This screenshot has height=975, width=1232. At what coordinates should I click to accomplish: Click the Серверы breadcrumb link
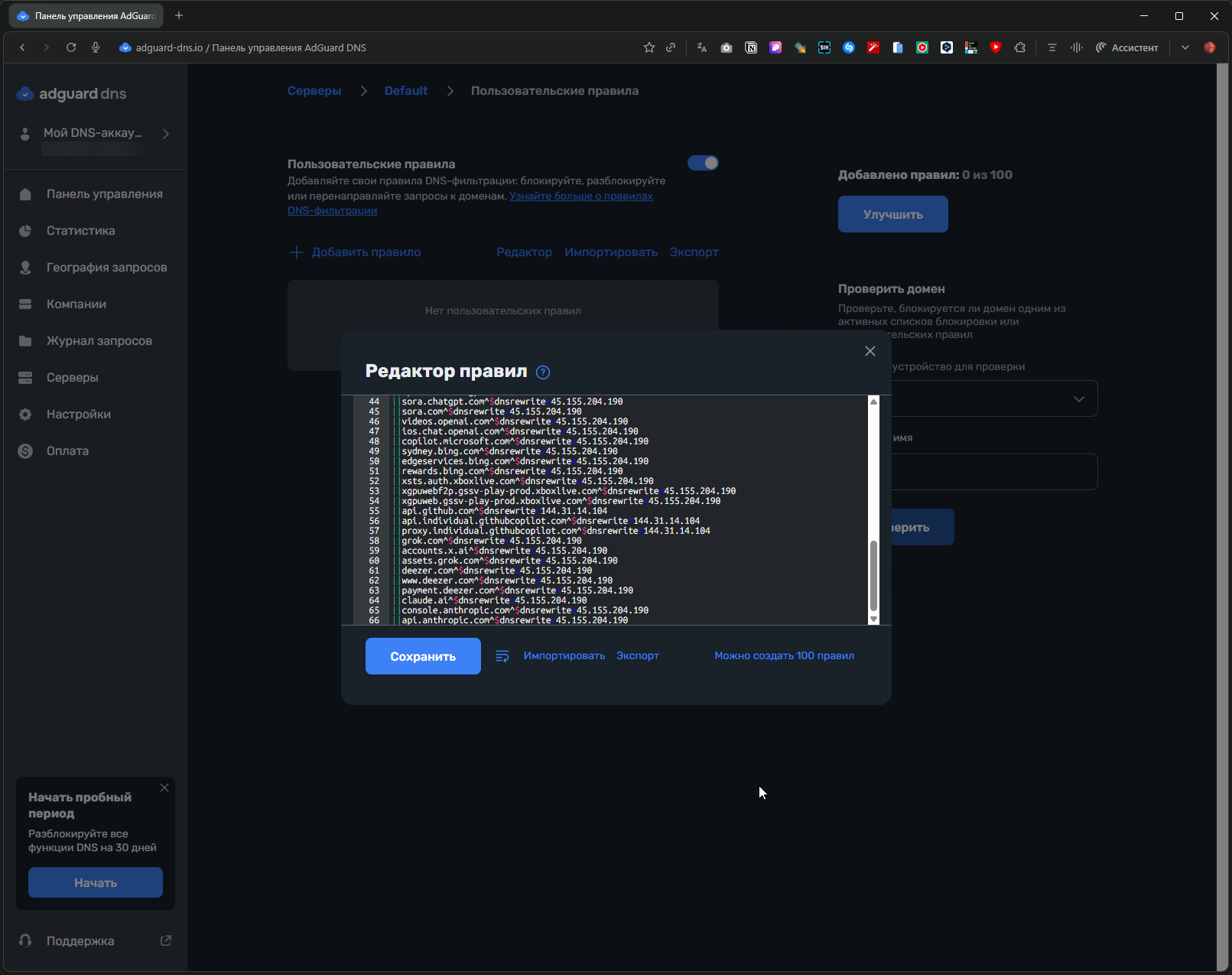(x=314, y=91)
